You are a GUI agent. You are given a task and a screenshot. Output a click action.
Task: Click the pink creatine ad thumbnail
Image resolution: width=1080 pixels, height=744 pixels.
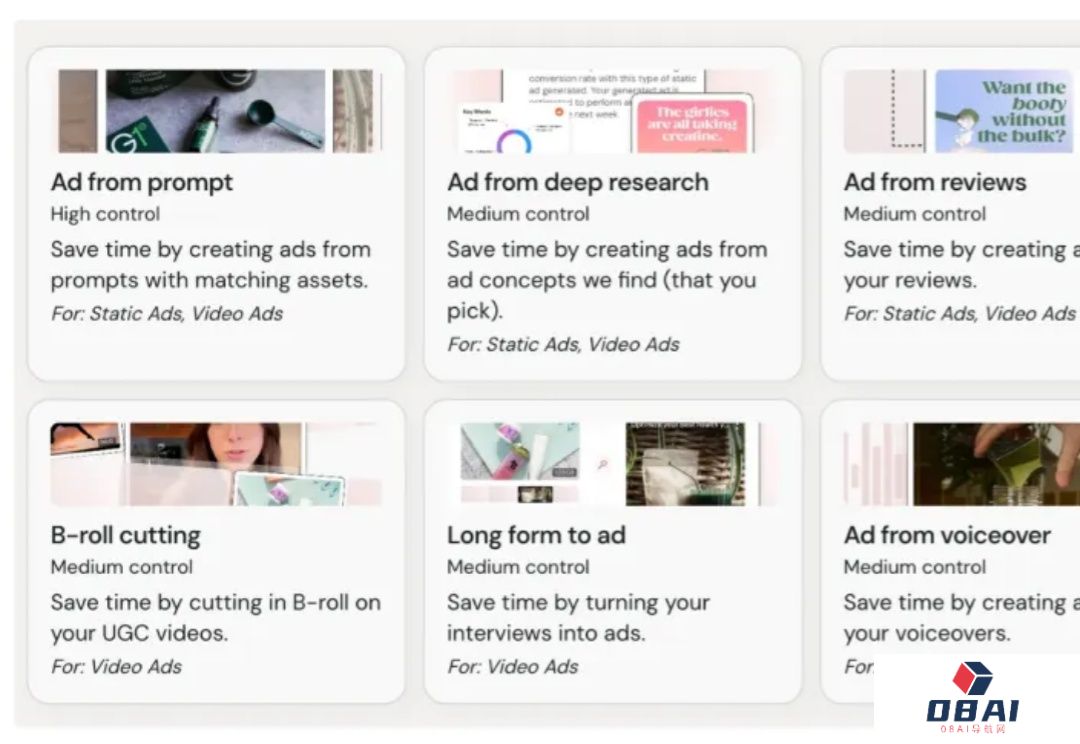point(692,125)
